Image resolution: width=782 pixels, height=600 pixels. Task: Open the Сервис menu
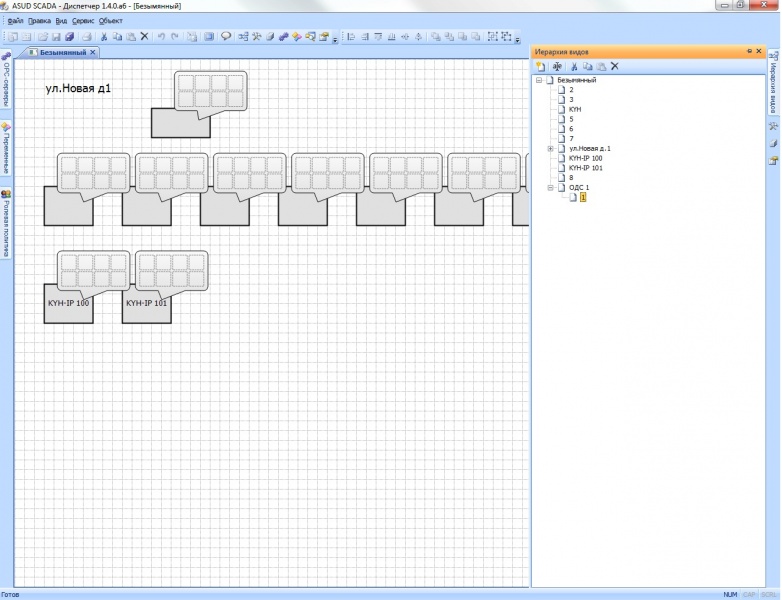tap(83, 20)
